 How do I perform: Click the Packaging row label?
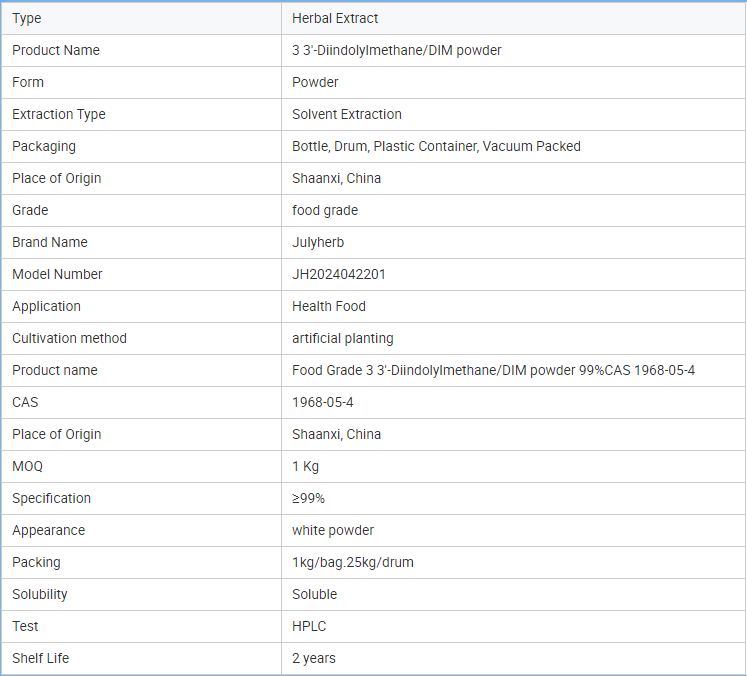[44, 146]
